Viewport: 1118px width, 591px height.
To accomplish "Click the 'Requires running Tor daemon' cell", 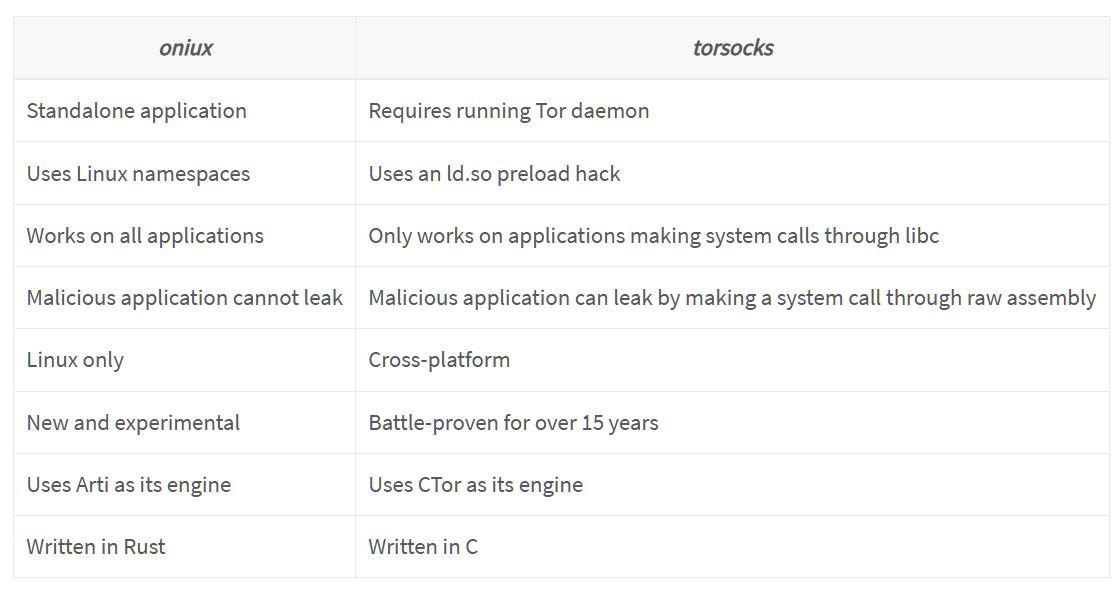I will click(508, 111).
